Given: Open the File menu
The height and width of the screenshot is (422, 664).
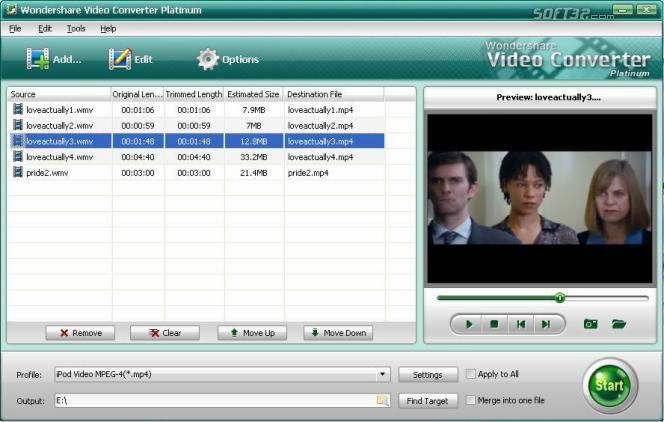Looking at the screenshot, I should 15,29.
